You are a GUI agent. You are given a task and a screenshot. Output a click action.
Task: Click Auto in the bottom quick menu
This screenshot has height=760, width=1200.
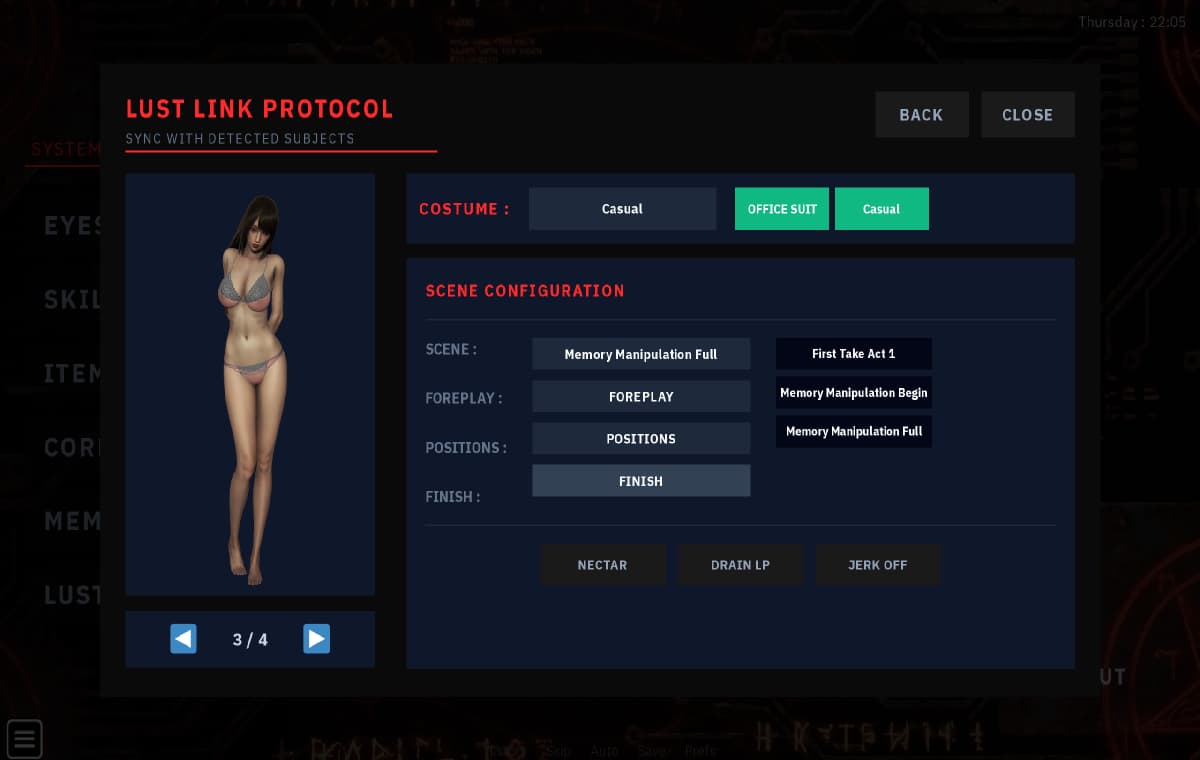(604, 750)
